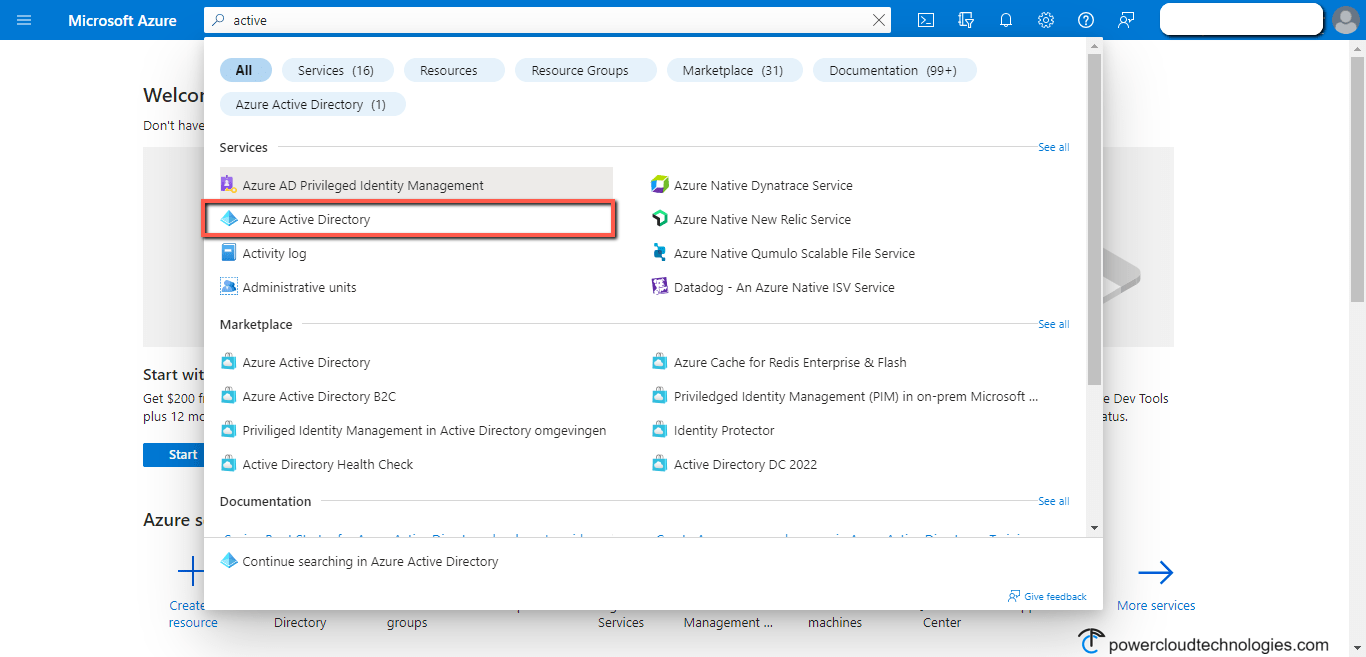Screen dimensions: 1366x657
Task: See all Documentation results
Action: 1054,501
